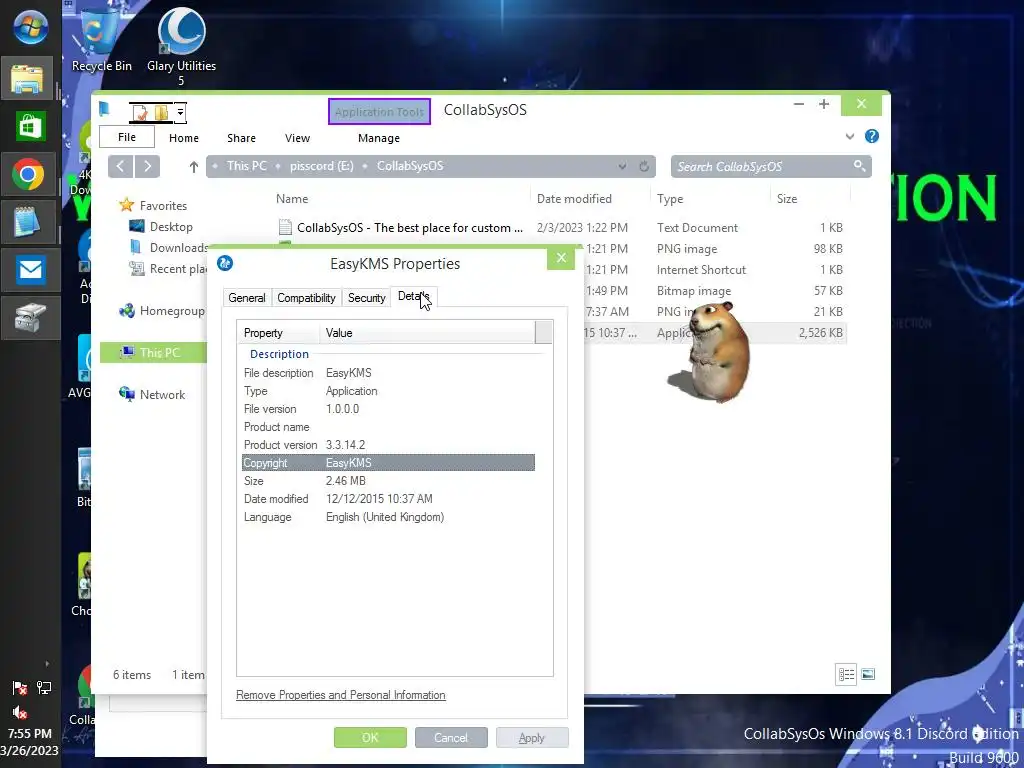Select the Language English (United Kingdom) row
1024x768 pixels.
(388, 517)
